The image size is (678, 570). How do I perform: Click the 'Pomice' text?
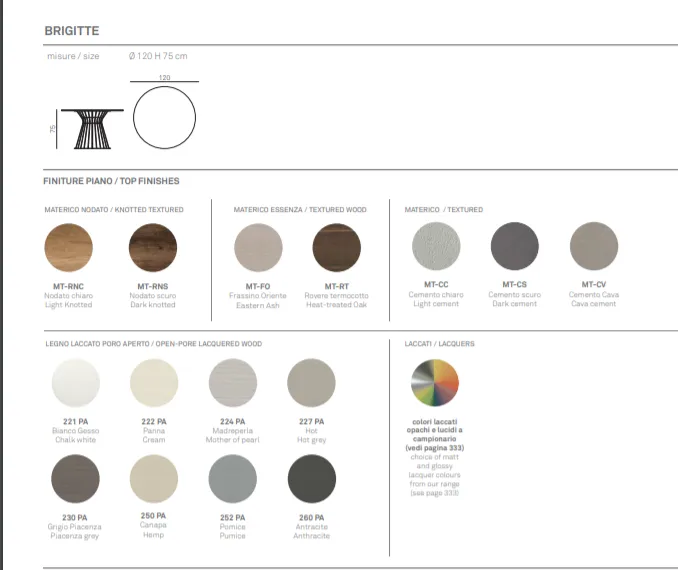tap(233, 527)
